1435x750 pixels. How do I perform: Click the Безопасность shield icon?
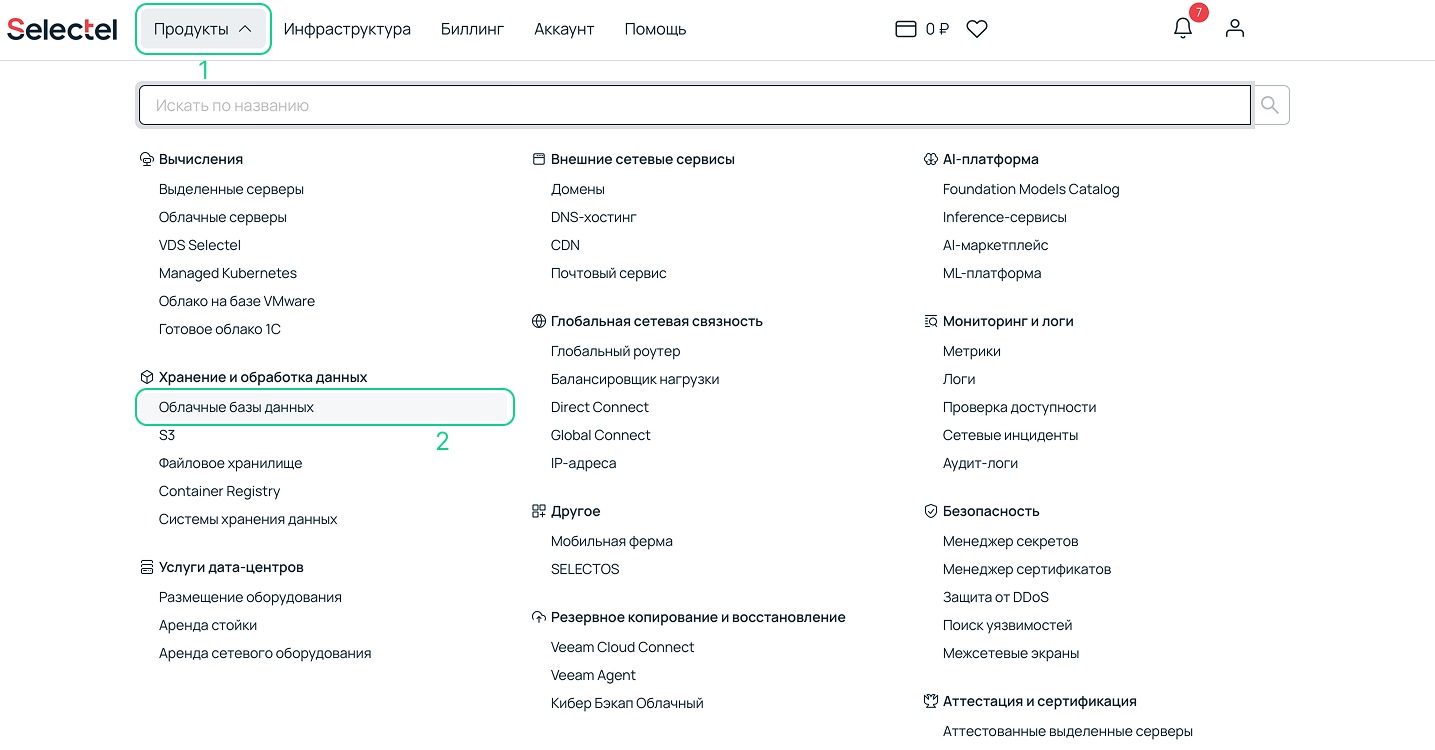(931, 511)
